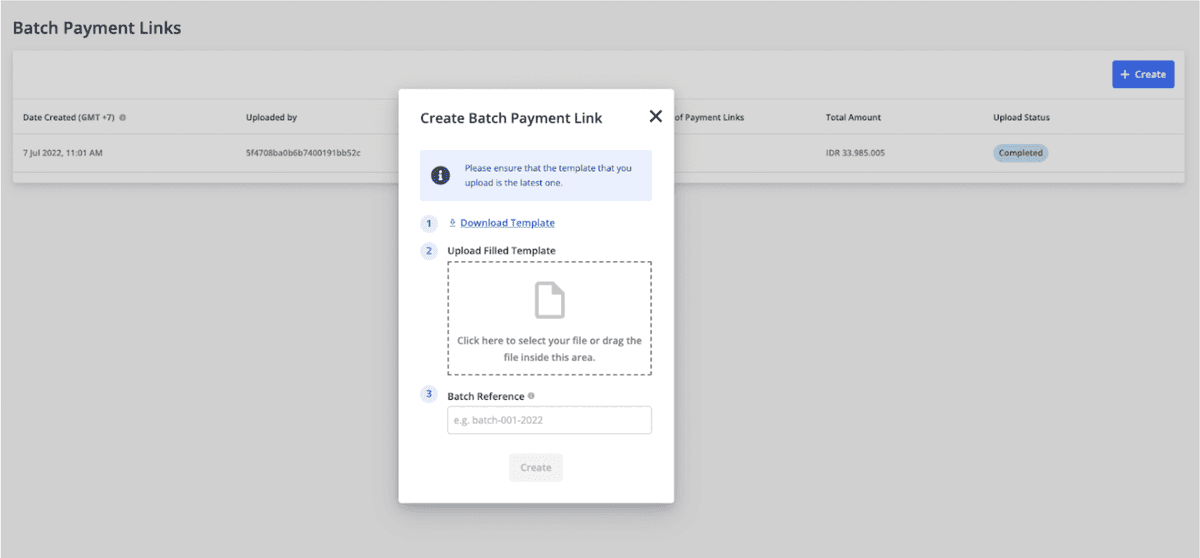
Task: Select the 7 Jul 2022 batch row date
Action: coord(65,153)
